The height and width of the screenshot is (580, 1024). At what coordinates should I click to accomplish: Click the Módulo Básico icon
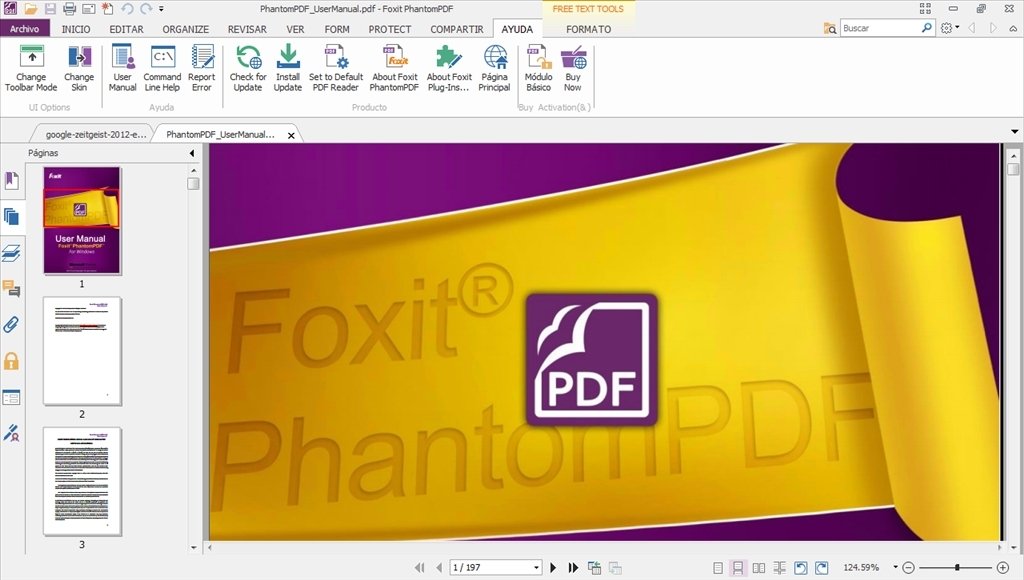pyautogui.click(x=539, y=56)
